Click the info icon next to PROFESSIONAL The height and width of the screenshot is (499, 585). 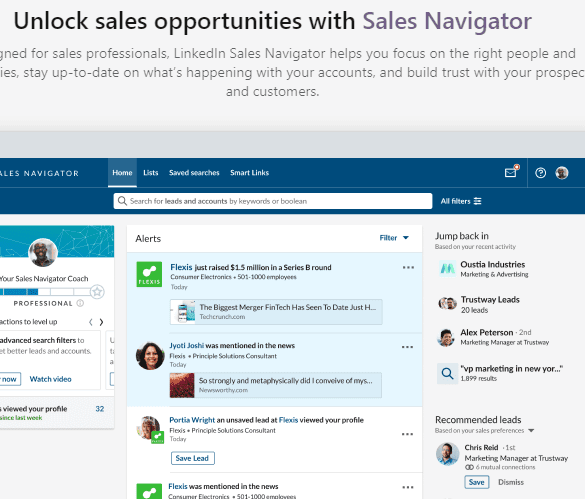tap(80, 303)
